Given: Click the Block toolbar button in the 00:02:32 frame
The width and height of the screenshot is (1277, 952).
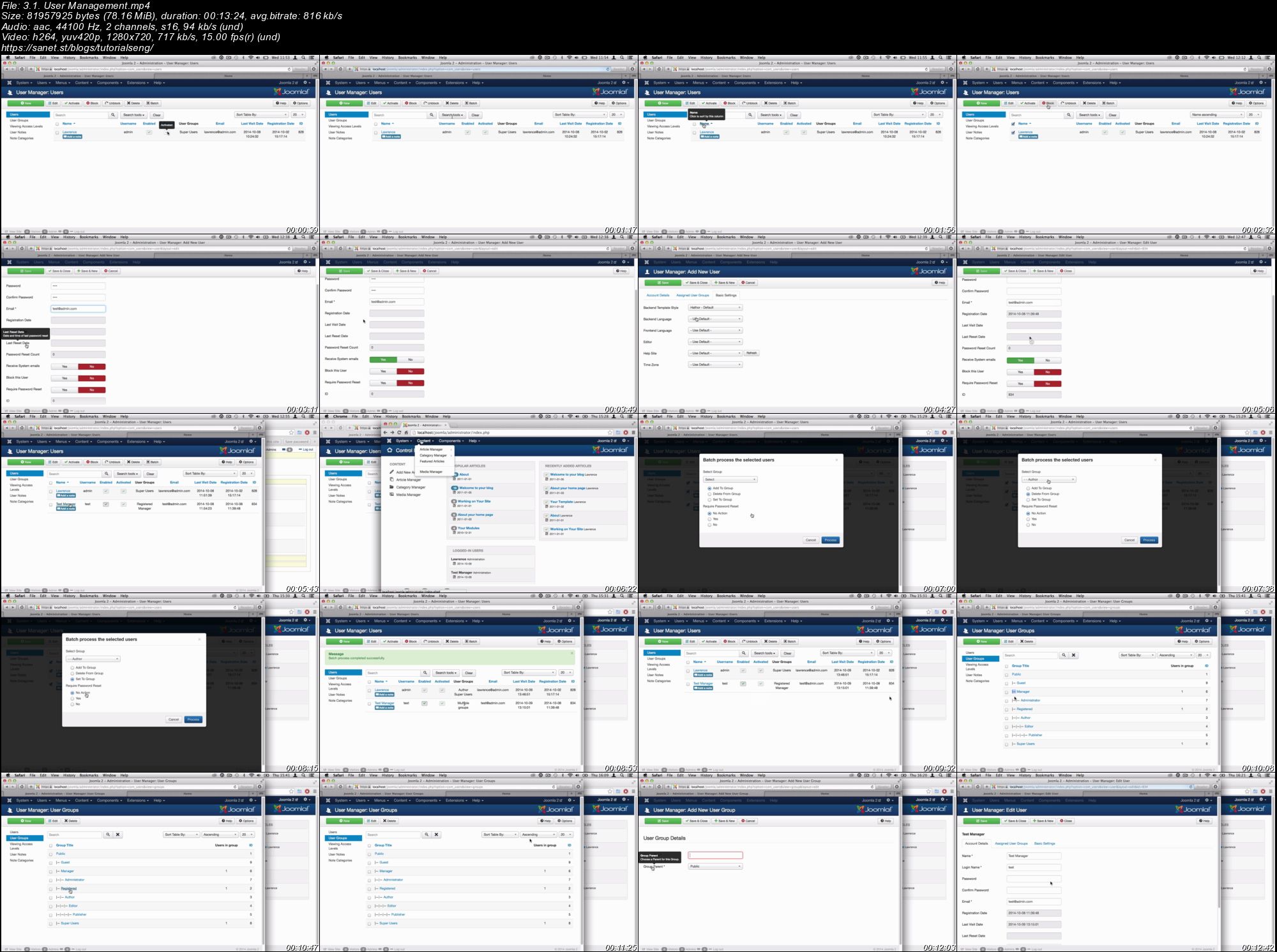Looking at the screenshot, I should point(1048,103).
